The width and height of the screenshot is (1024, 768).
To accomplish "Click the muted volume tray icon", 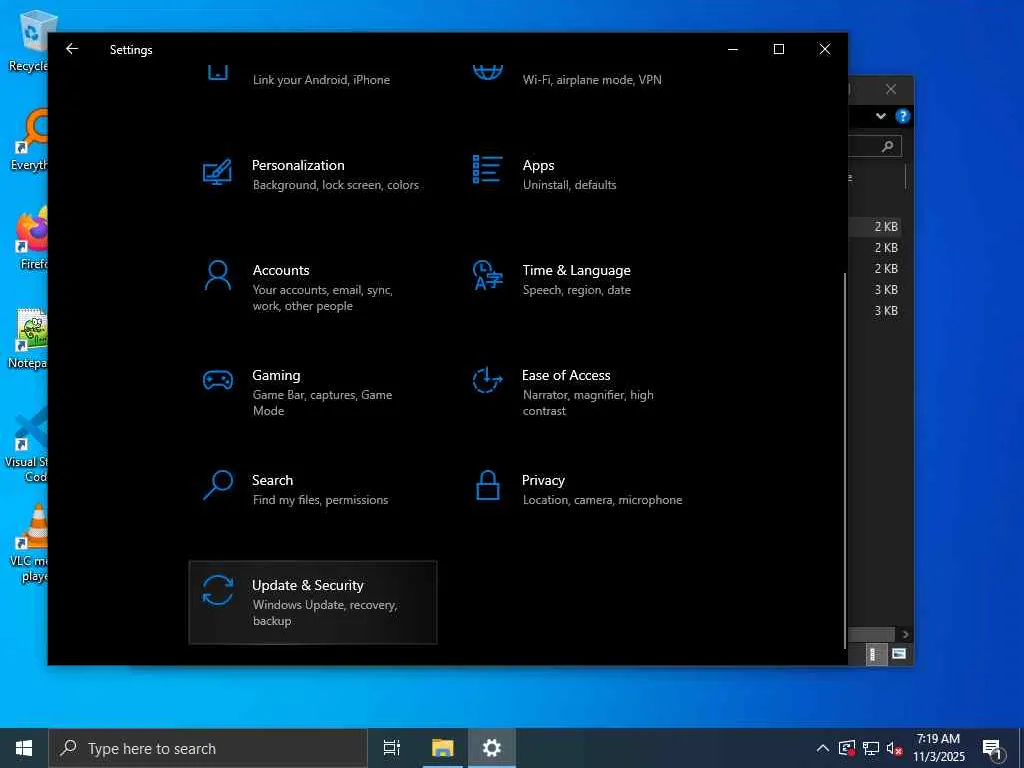I will tap(895, 748).
